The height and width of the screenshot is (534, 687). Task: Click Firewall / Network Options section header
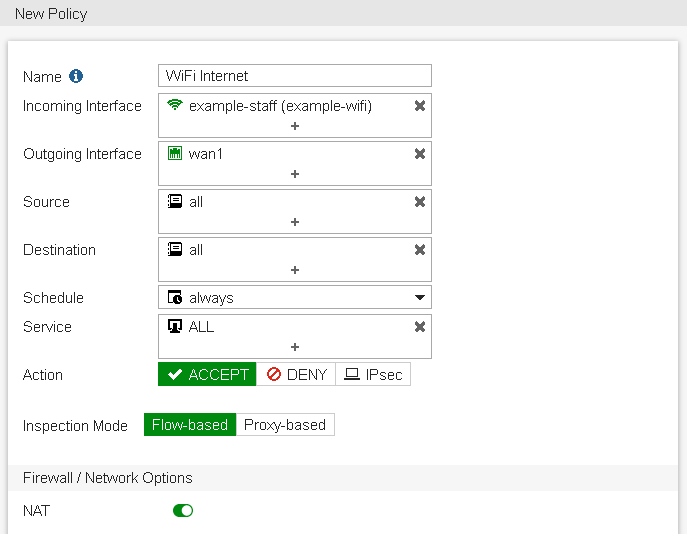pos(107,477)
